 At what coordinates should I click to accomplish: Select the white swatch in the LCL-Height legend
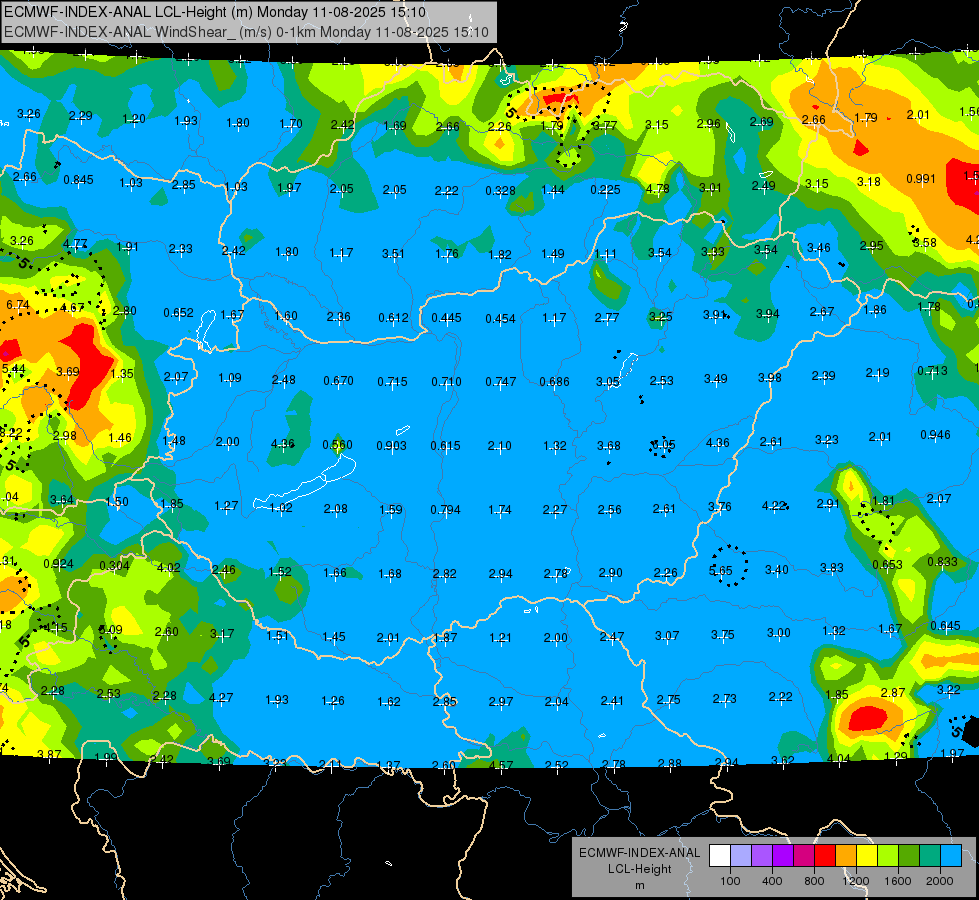720,856
